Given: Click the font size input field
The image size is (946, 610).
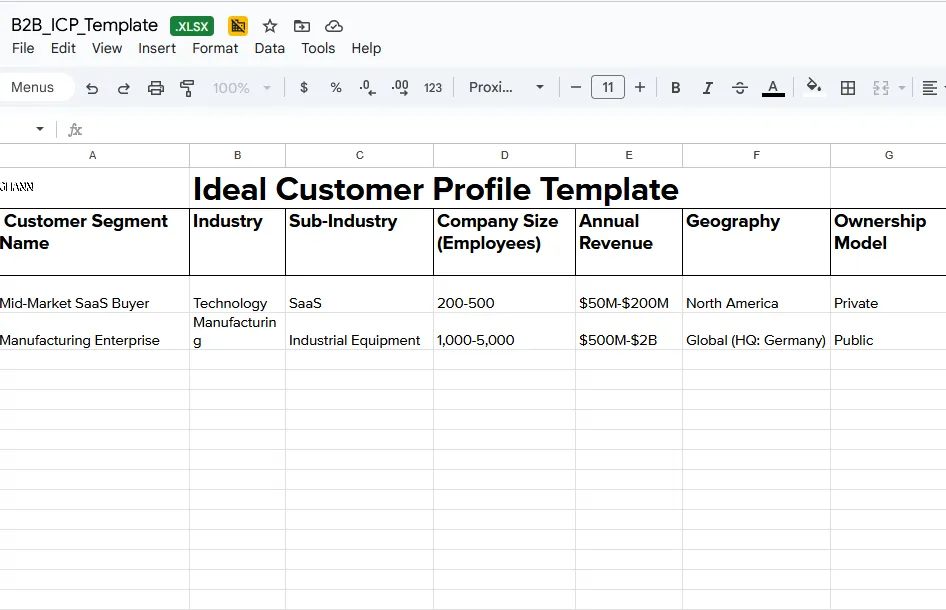Looking at the screenshot, I should 608,88.
